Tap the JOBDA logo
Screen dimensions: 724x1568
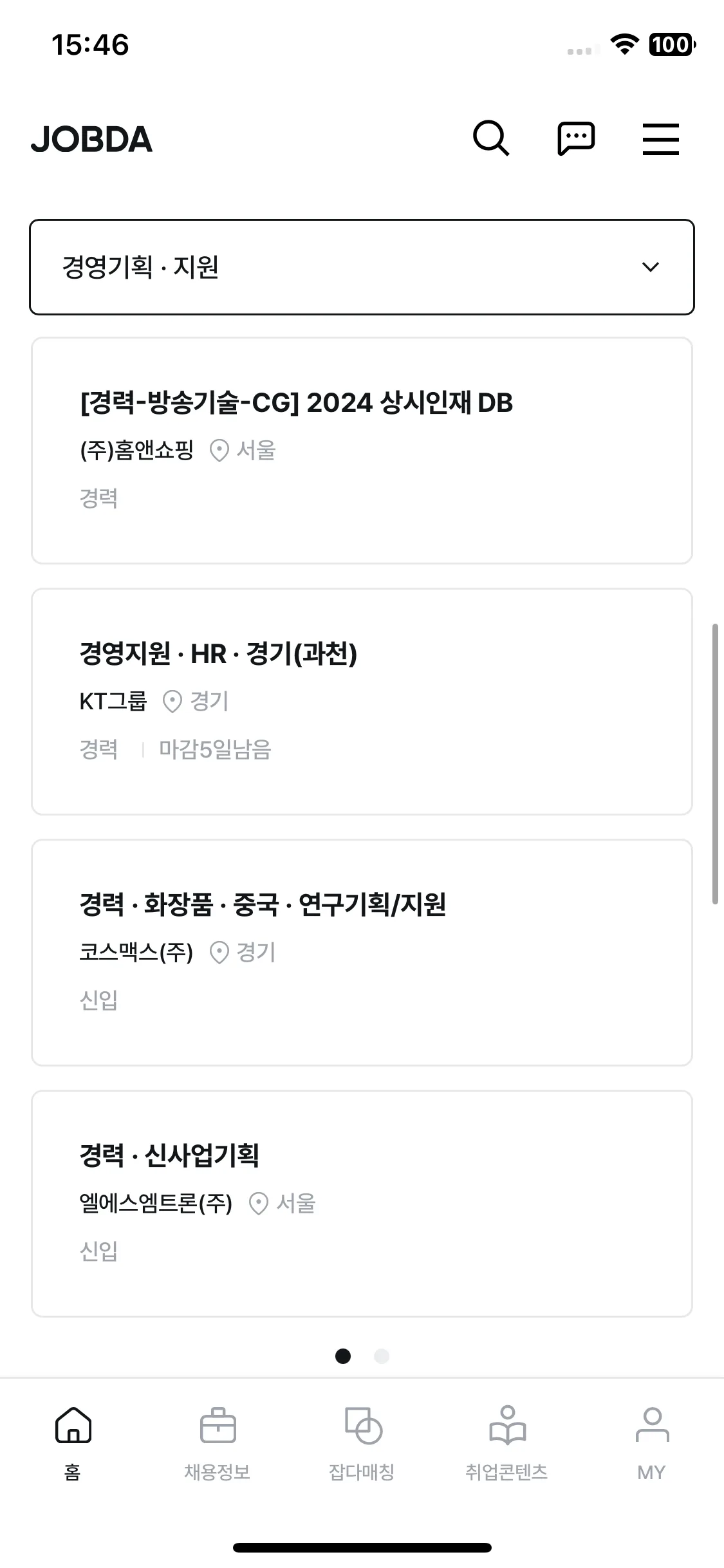pos(91,139)
